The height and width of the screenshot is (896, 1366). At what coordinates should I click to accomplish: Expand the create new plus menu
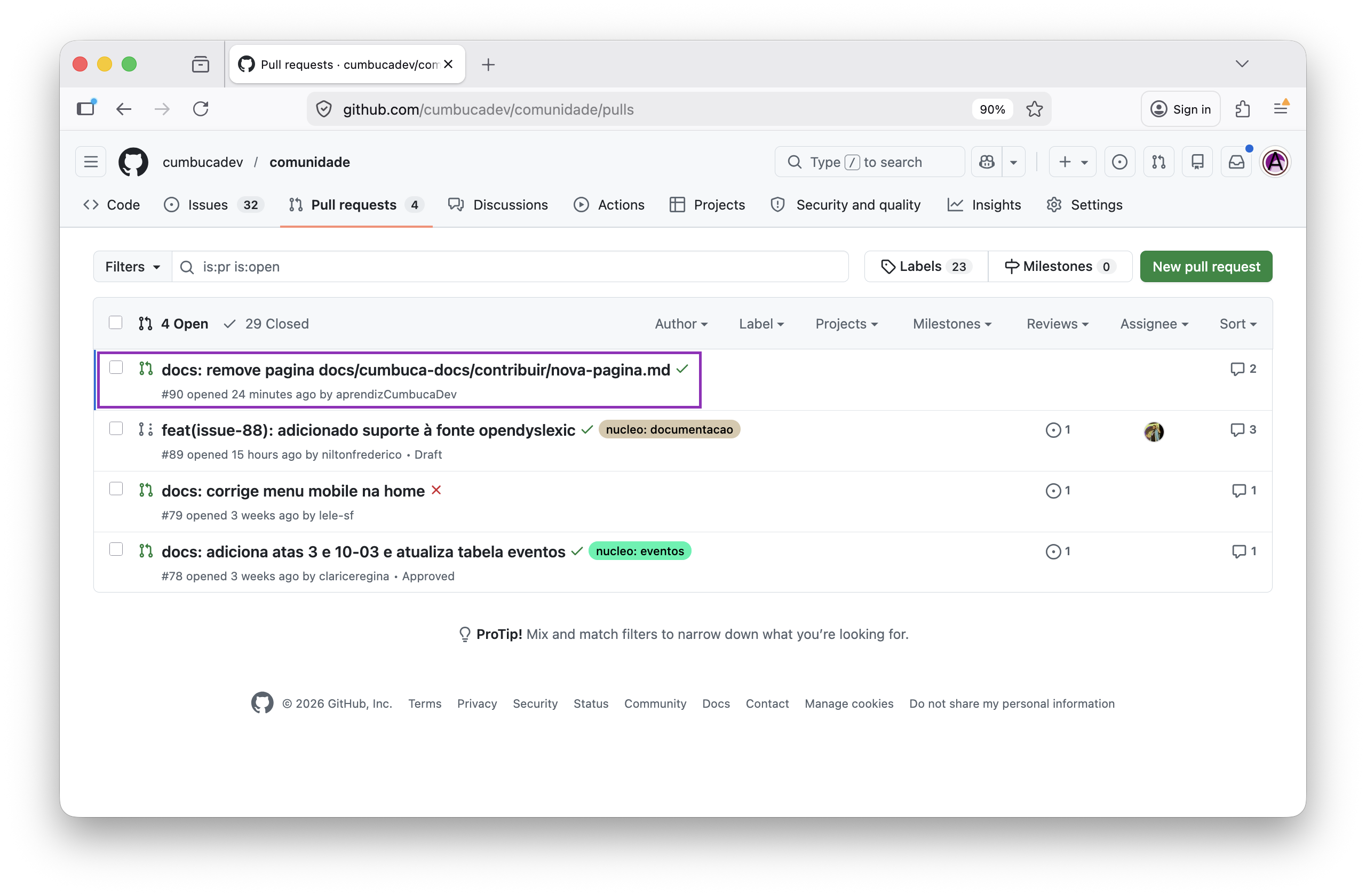(x=1073, y=162)
